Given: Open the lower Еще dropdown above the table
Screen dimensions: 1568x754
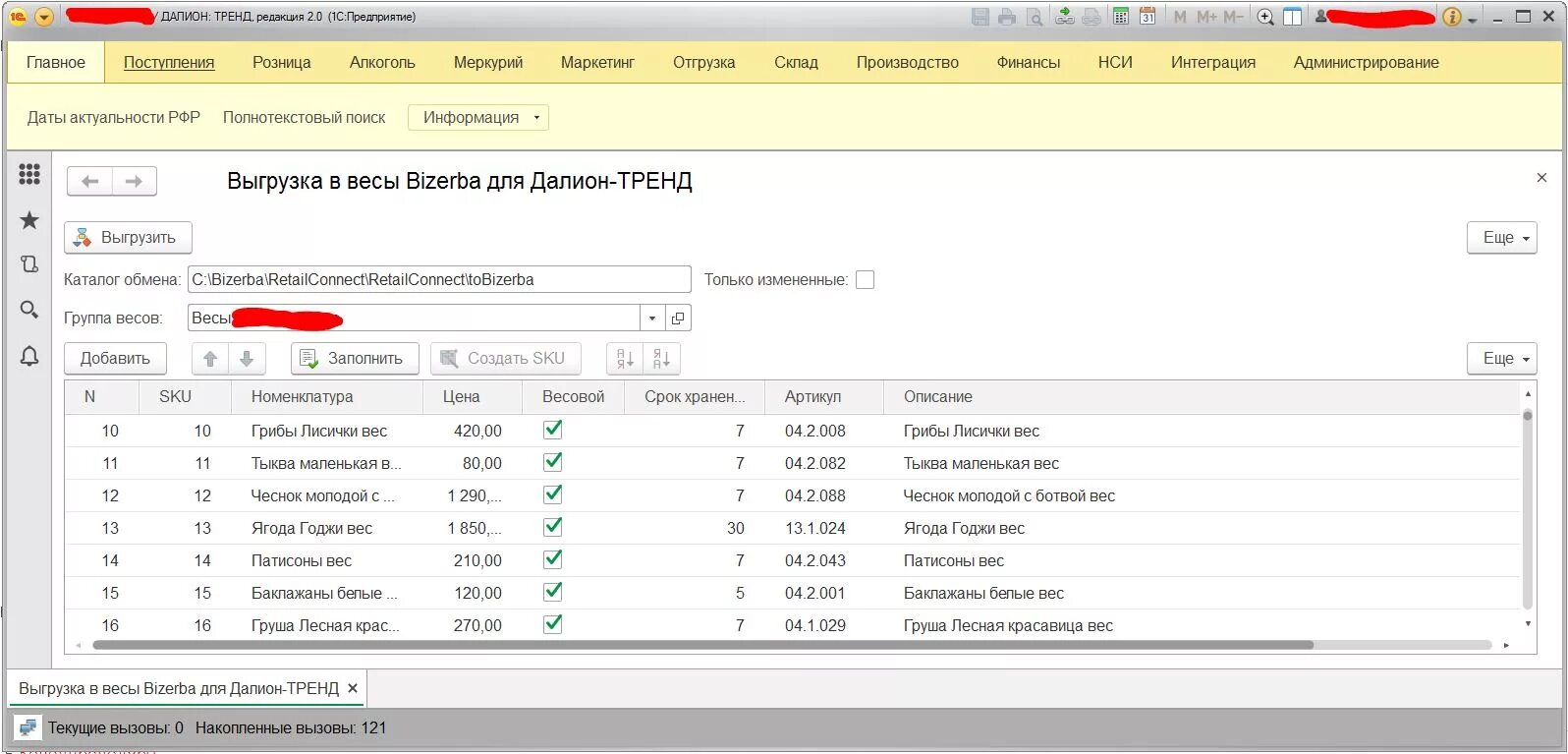Looking at the screenshot, I should pos(1502,358).
